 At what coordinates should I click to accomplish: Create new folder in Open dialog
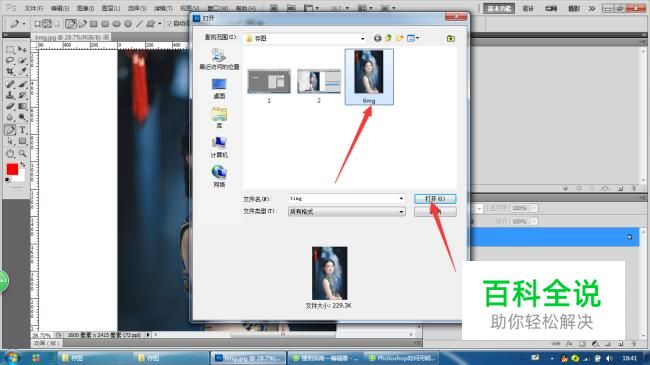(x=400, y=38)
